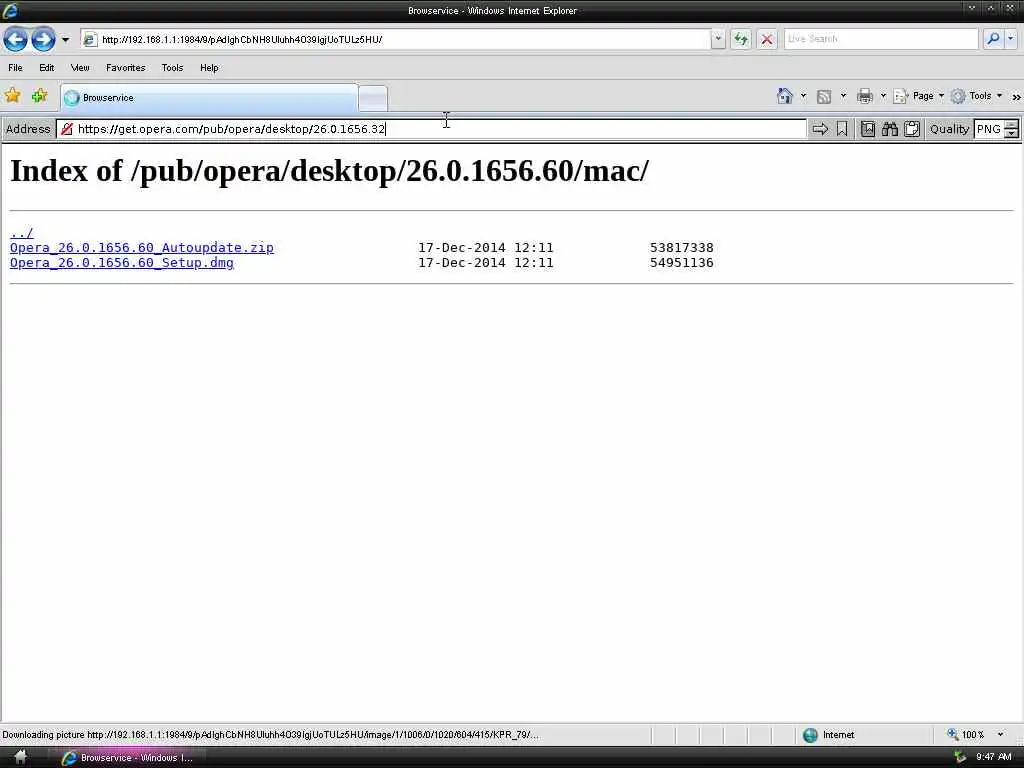1024x768 pixels.
Task: Click the RSS feeds icon
Action: click(x=824, y=97)
